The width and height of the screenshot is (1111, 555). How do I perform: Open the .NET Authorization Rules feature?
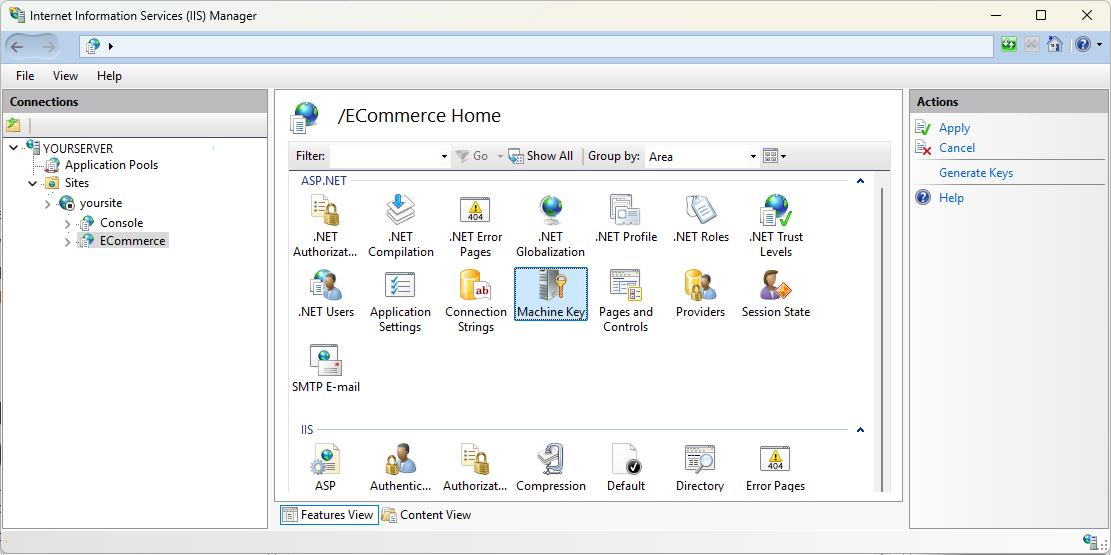point(325,226)
